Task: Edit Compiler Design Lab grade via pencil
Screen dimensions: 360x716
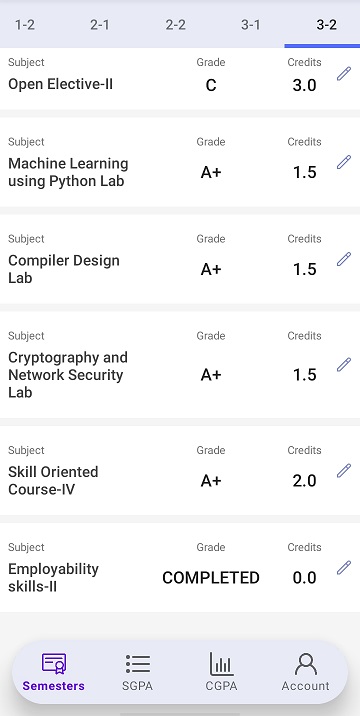Action: coord(344,259)
